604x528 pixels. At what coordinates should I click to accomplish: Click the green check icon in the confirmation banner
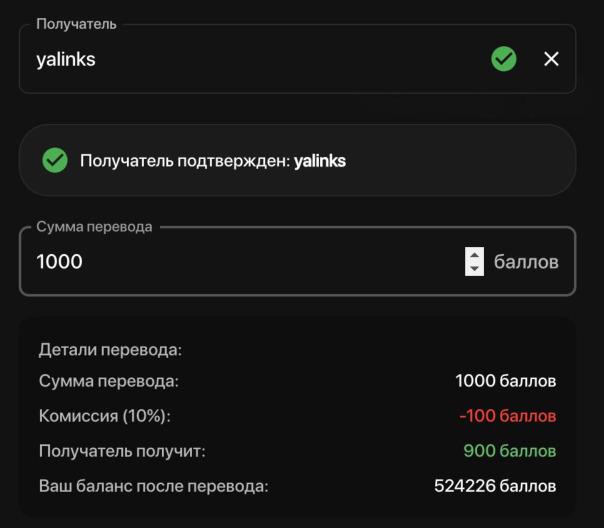pos(54,160)
